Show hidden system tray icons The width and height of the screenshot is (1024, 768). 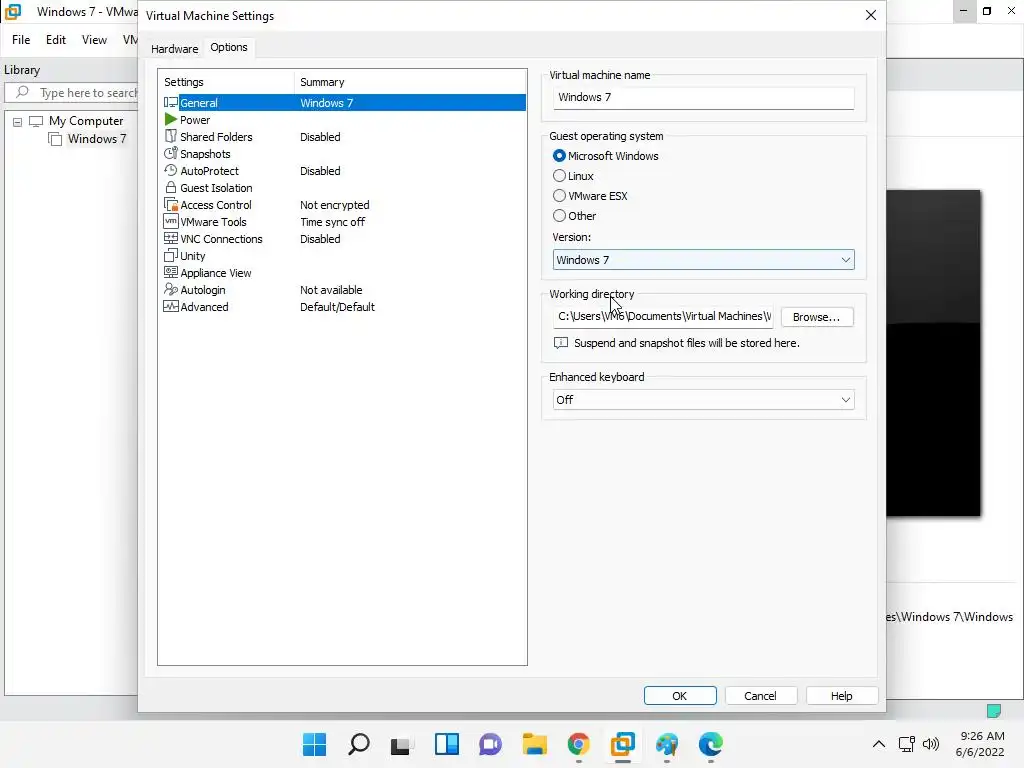point(879,744)
